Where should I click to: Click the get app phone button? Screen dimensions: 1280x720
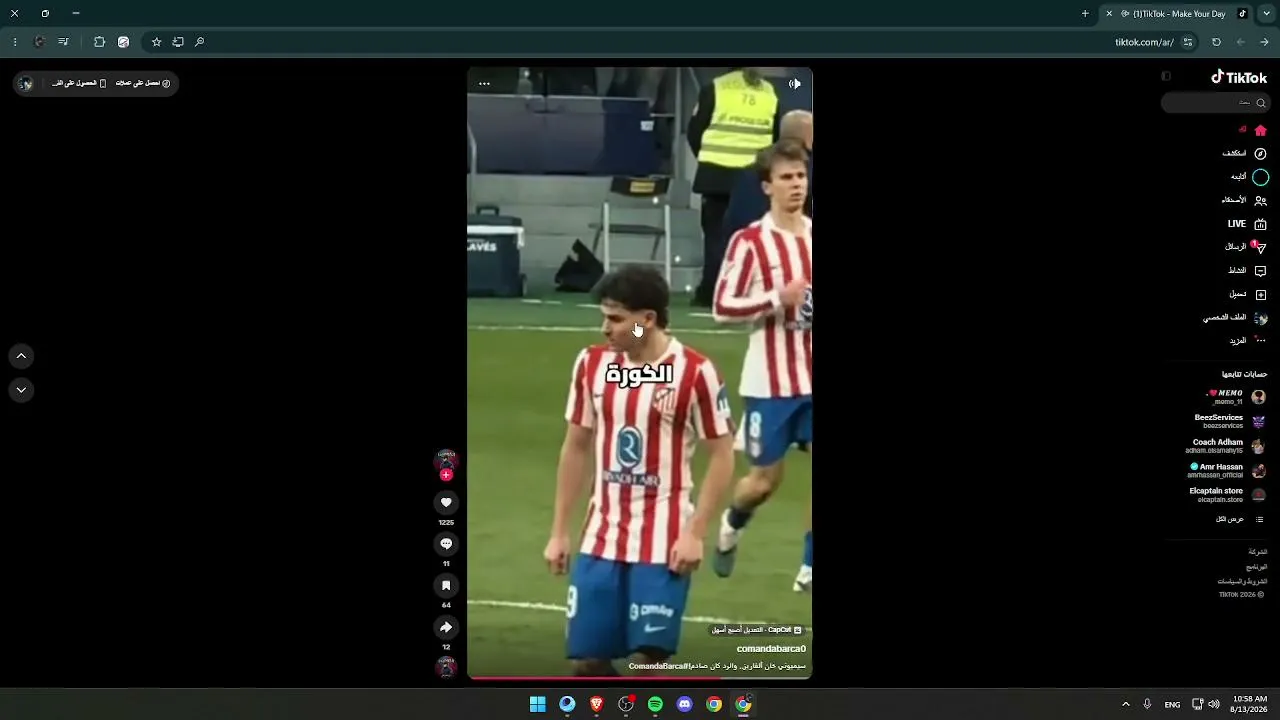79,83
